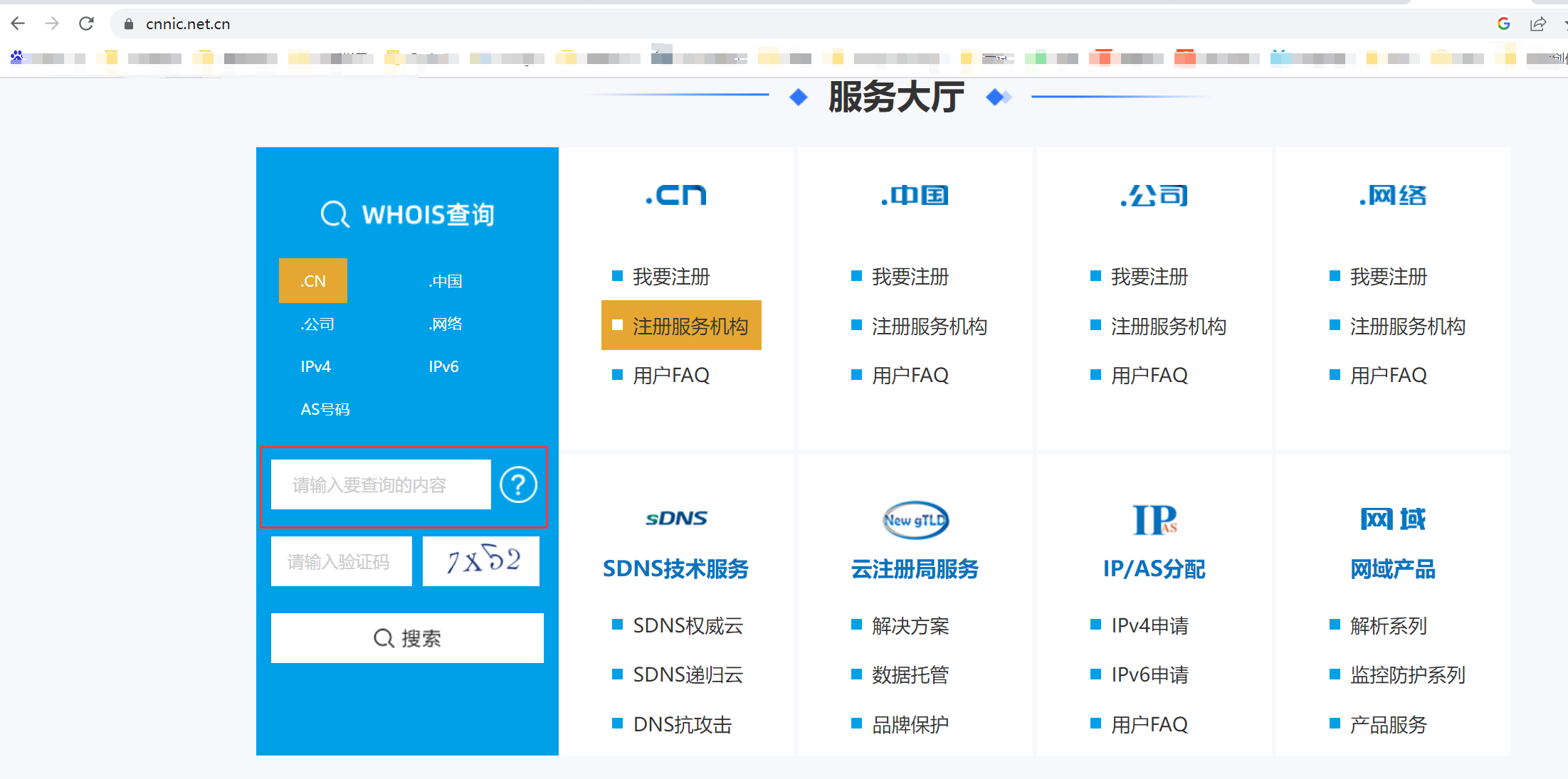Click the question mark help icon
Viewport: 1568px width, 779px height.
(518, 484)
